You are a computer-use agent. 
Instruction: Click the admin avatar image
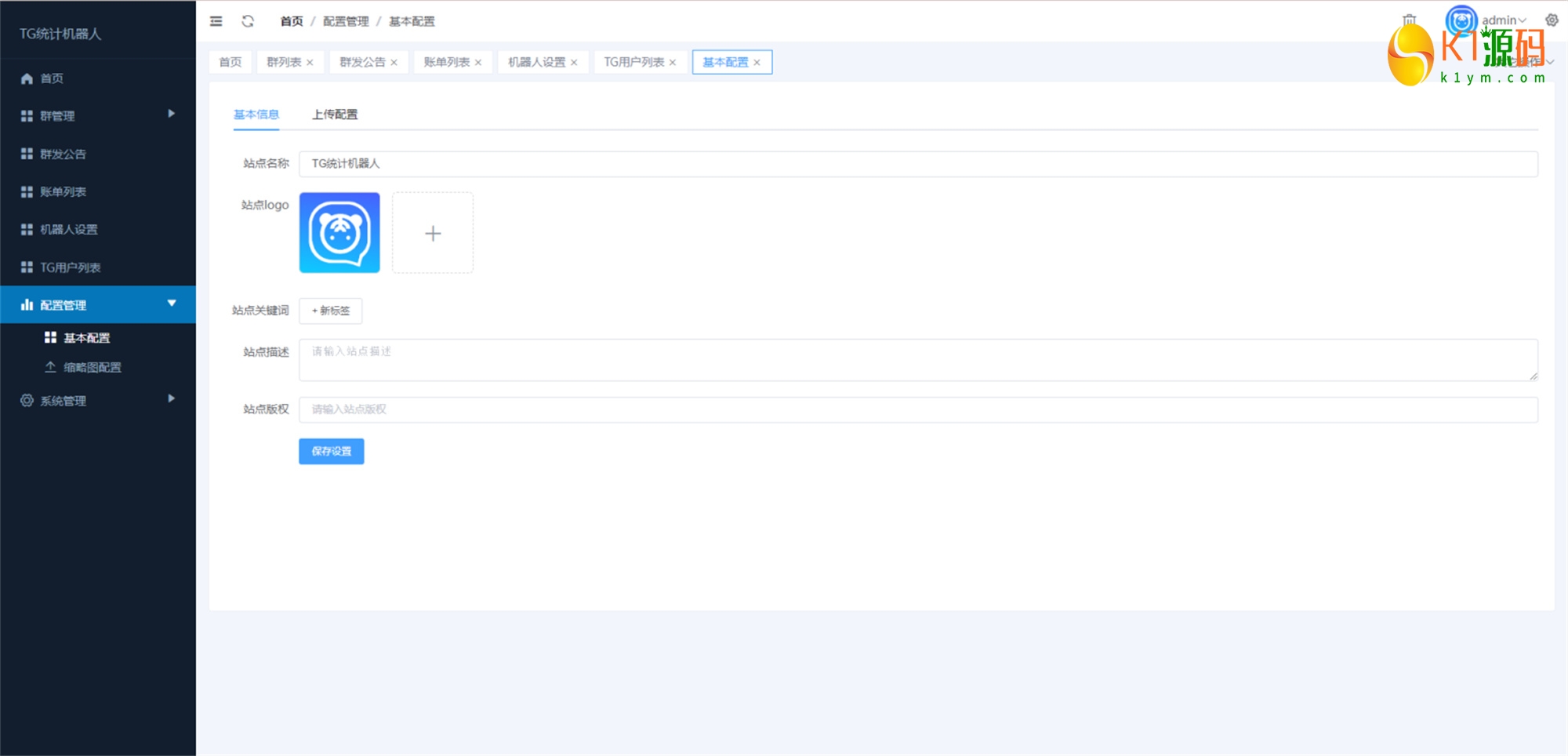pos(1461,20)
